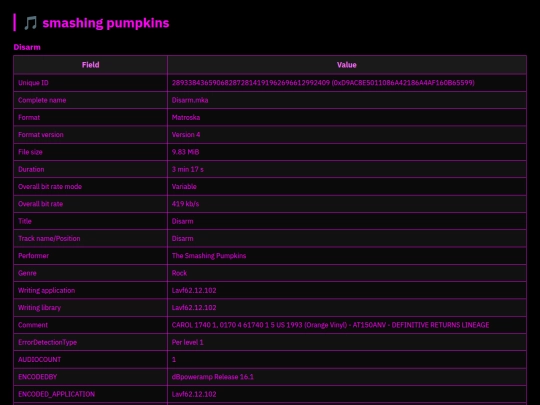Screen dimensions: 540x405
Task: Select the 'Title' field cell
Action: pyautogui.click(x=91, y=221)
